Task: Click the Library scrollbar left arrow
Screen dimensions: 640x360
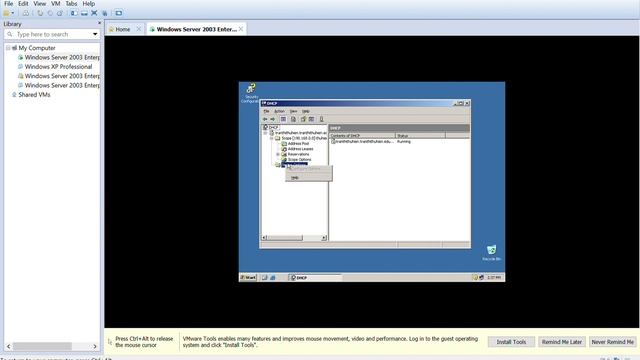Action: (8, 346)
